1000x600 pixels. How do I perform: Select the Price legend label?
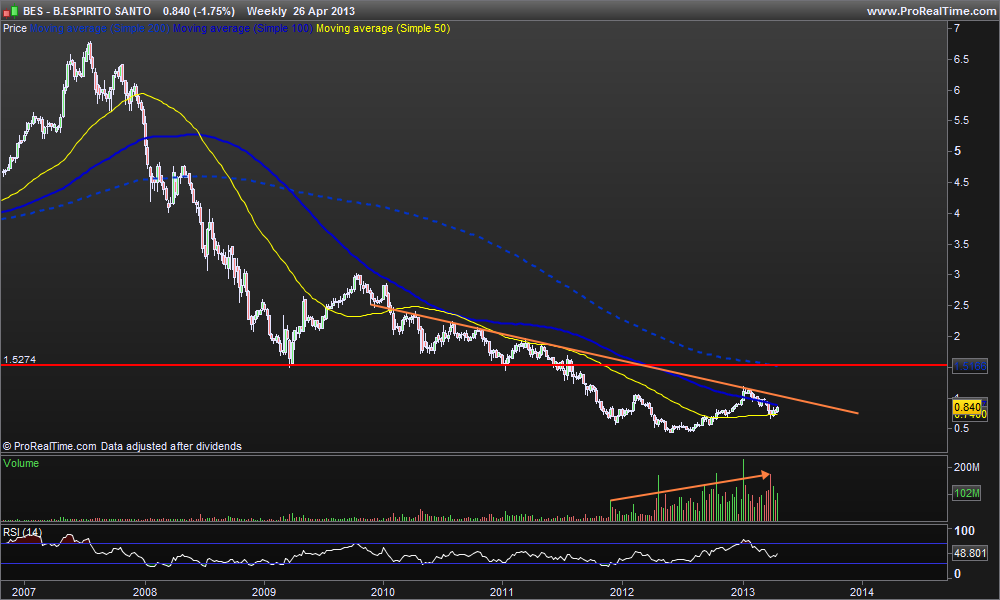coord(15,29)
